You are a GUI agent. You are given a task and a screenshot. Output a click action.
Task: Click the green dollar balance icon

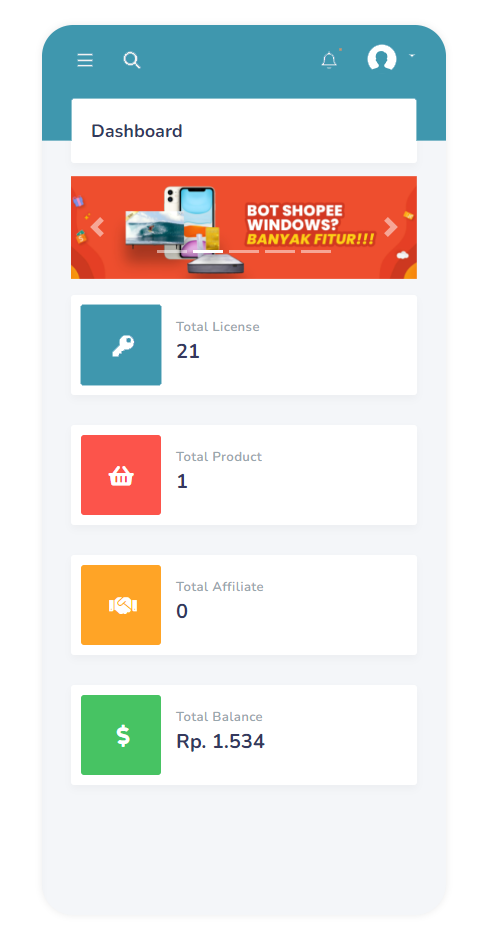(x=121, y=735)
